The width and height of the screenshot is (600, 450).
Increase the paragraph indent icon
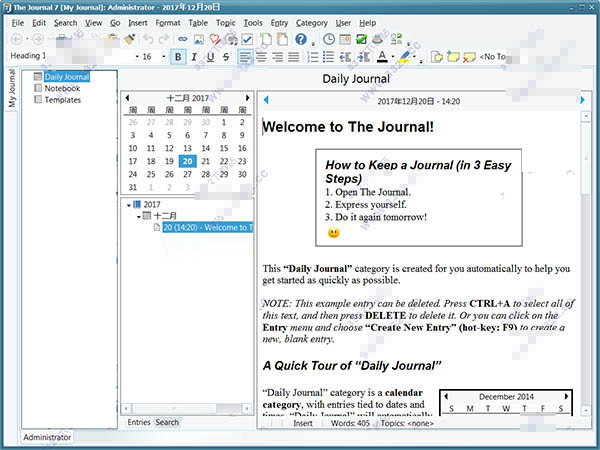point(363,57)
